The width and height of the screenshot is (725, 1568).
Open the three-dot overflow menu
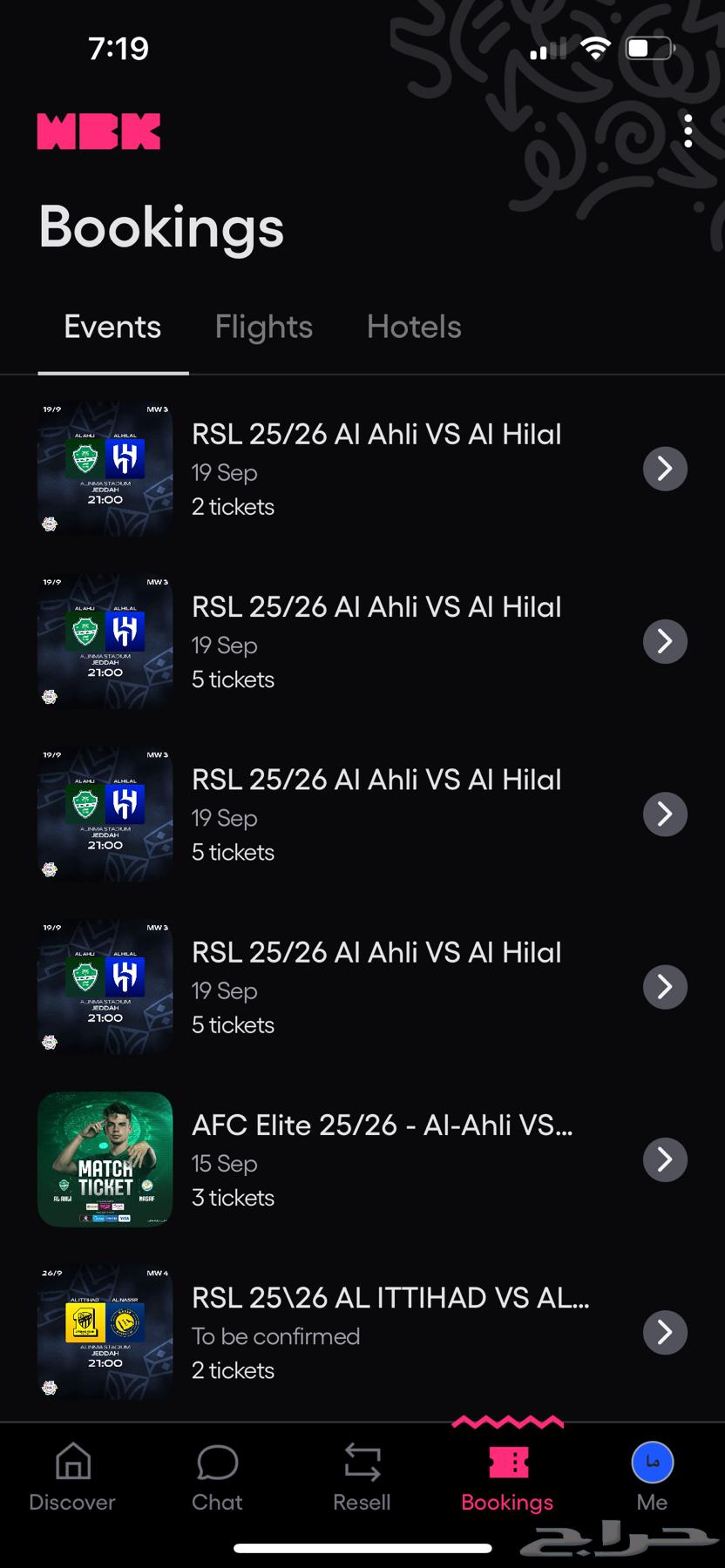688,131
